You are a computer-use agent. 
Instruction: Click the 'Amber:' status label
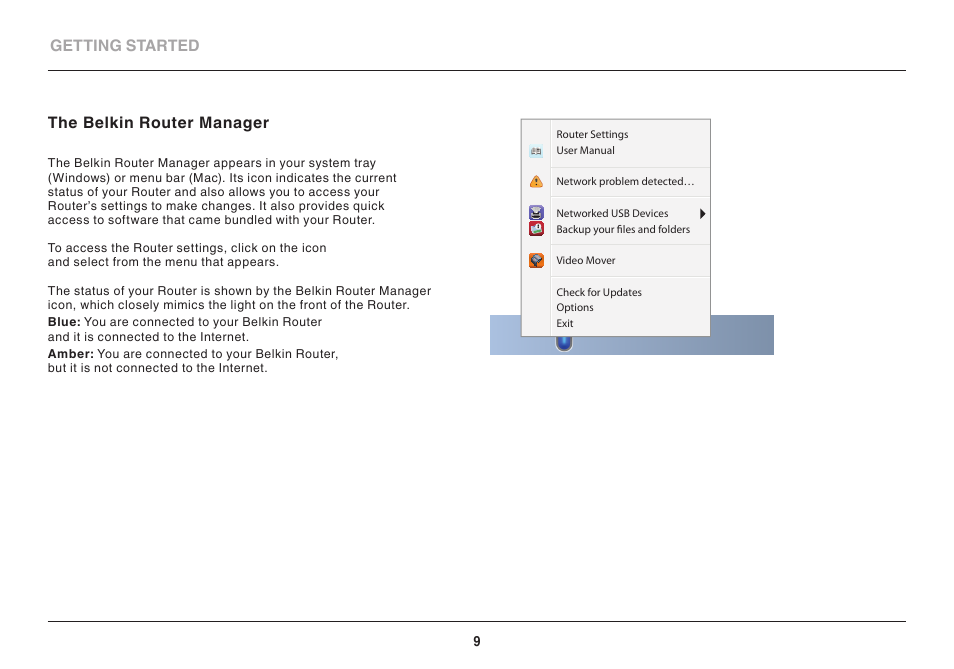coord(71,353)
